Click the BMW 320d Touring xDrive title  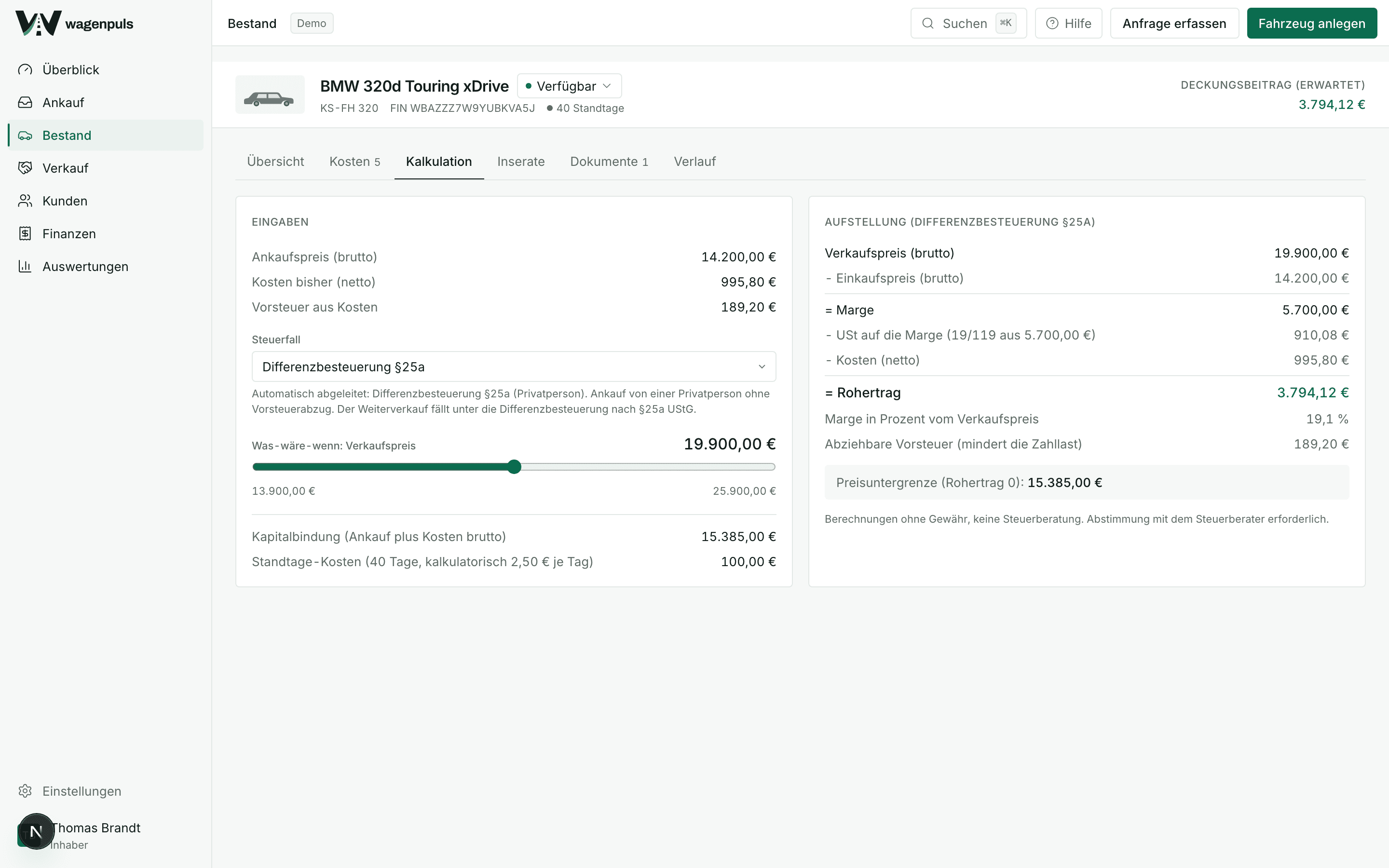[x=414, y=86]
